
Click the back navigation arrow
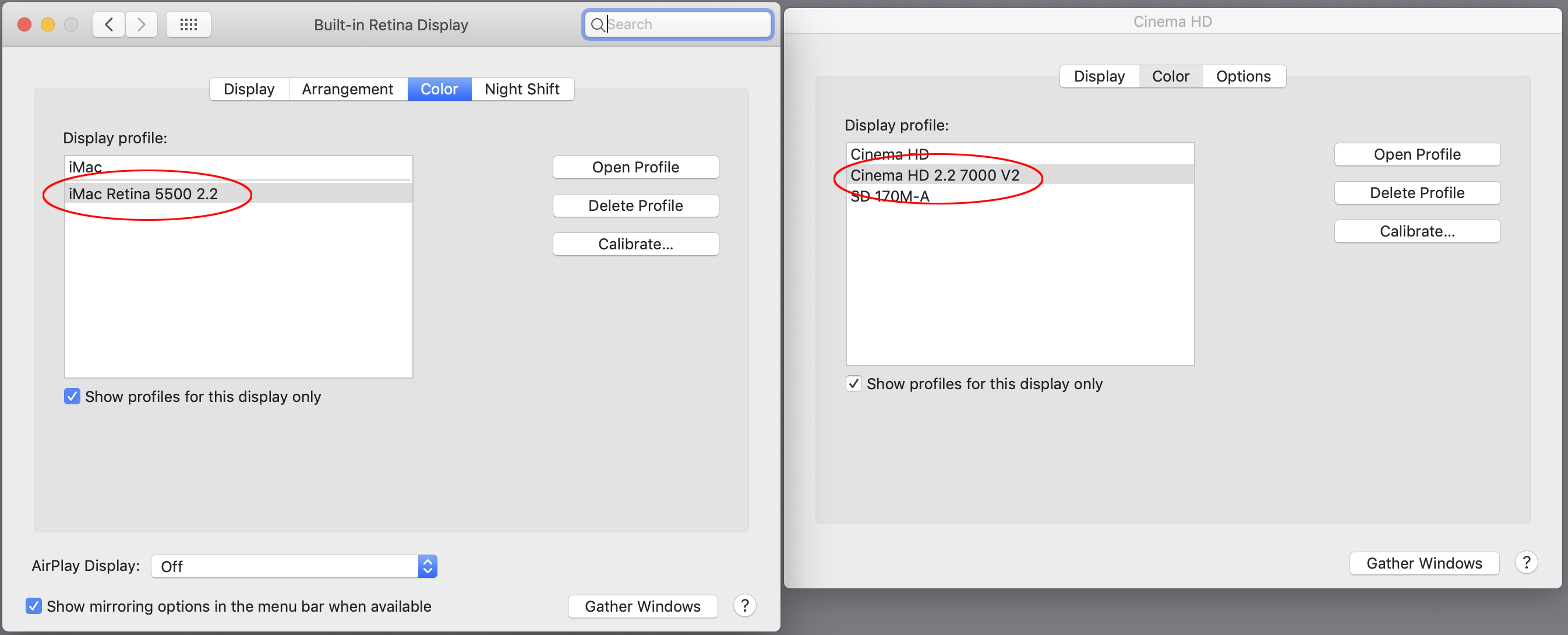coord(108,24)
